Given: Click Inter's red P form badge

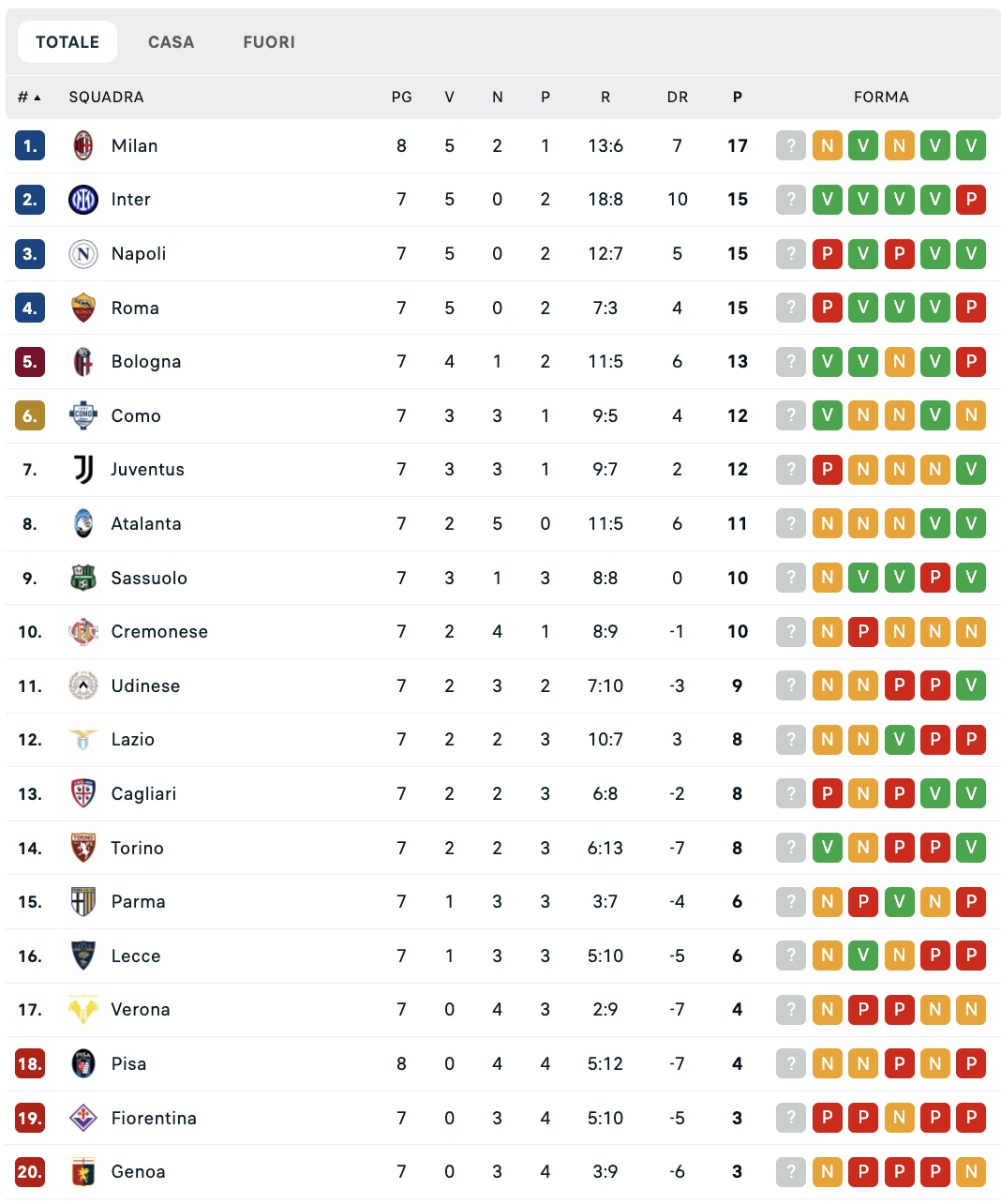Looking at the screenshot, I should pos(971,200).
